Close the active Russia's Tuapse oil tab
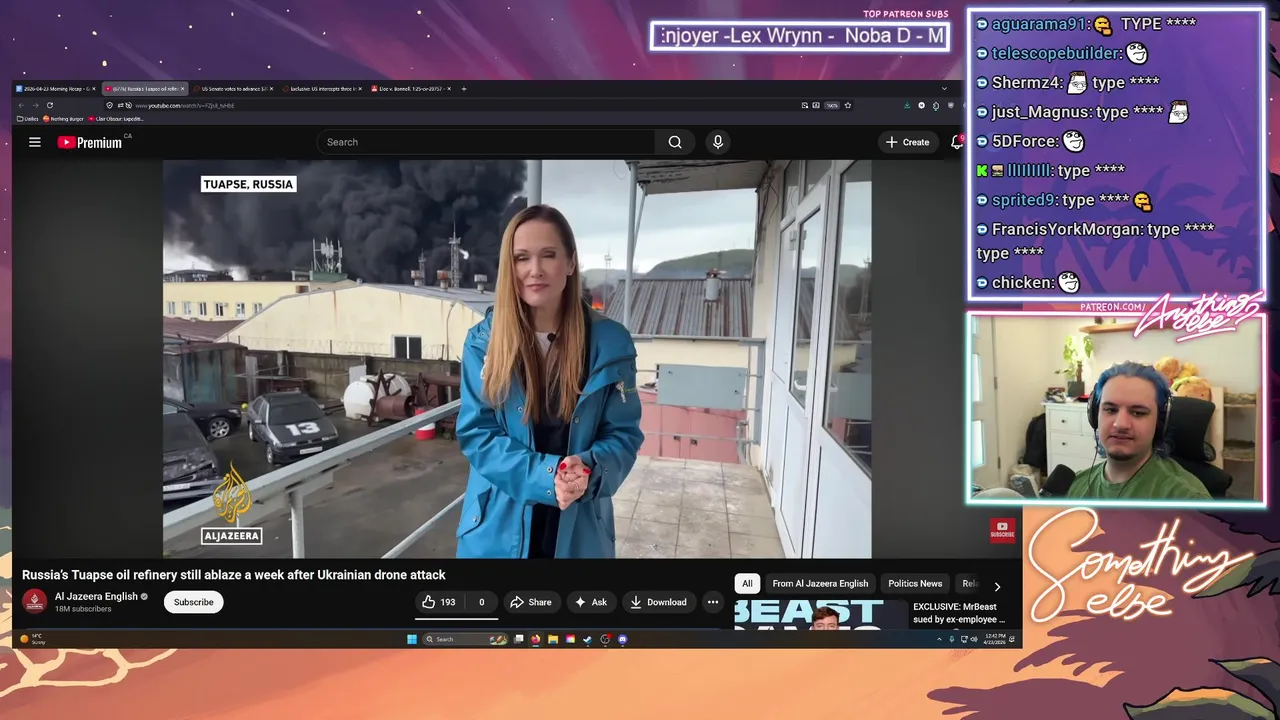The image size is (1280, 720). (182, 88)
